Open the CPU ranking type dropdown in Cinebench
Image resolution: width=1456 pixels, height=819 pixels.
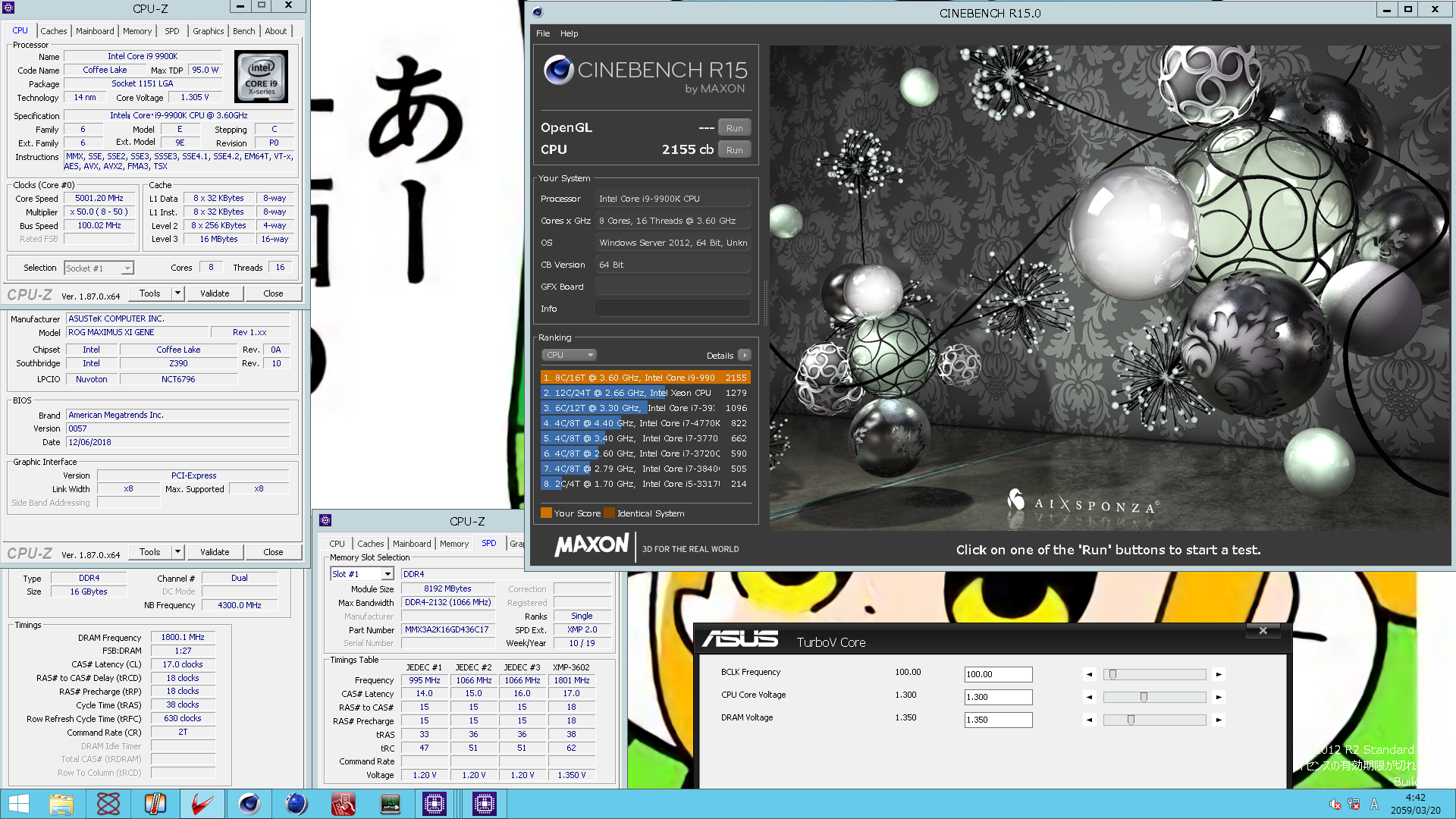pyautogui.click(x=569, y=355)
